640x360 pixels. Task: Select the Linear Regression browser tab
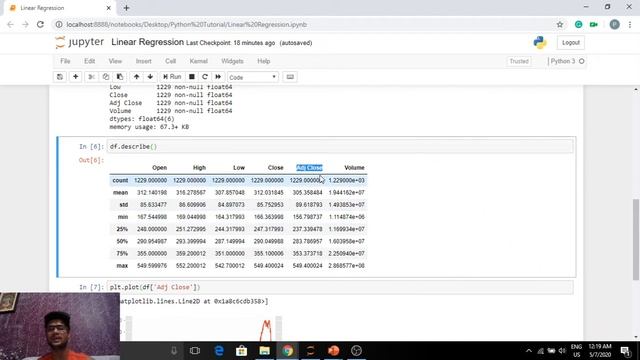pyautogui.click(x=60, y=8)
